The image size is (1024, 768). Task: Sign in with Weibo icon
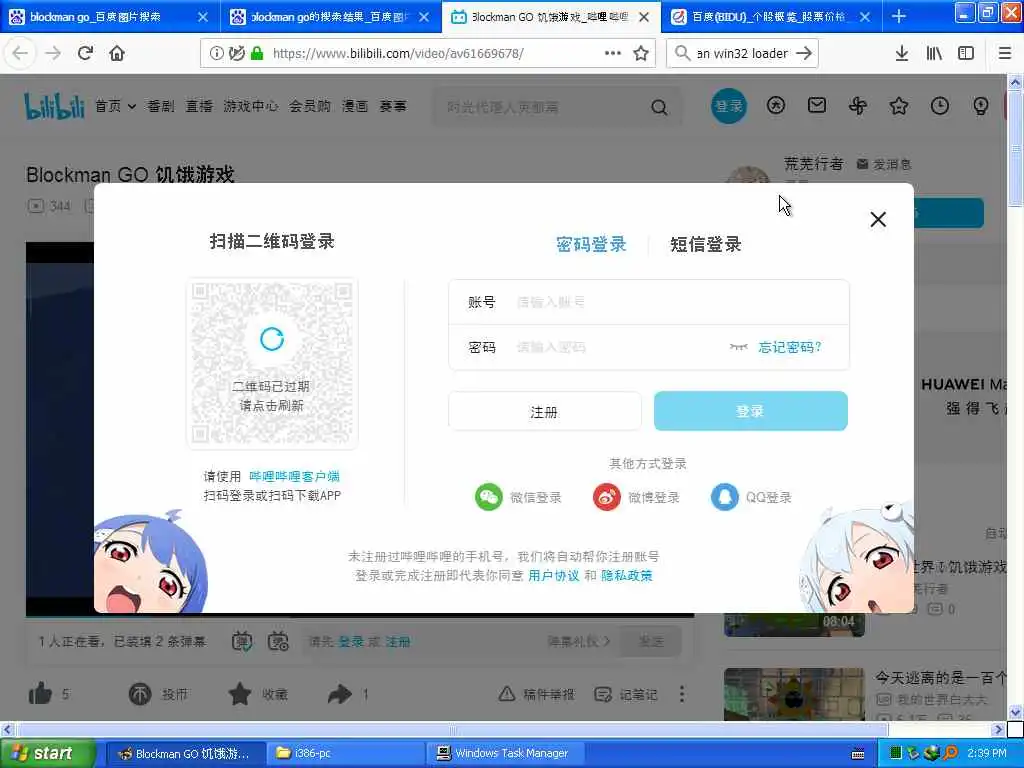click(x=607, y=497)
